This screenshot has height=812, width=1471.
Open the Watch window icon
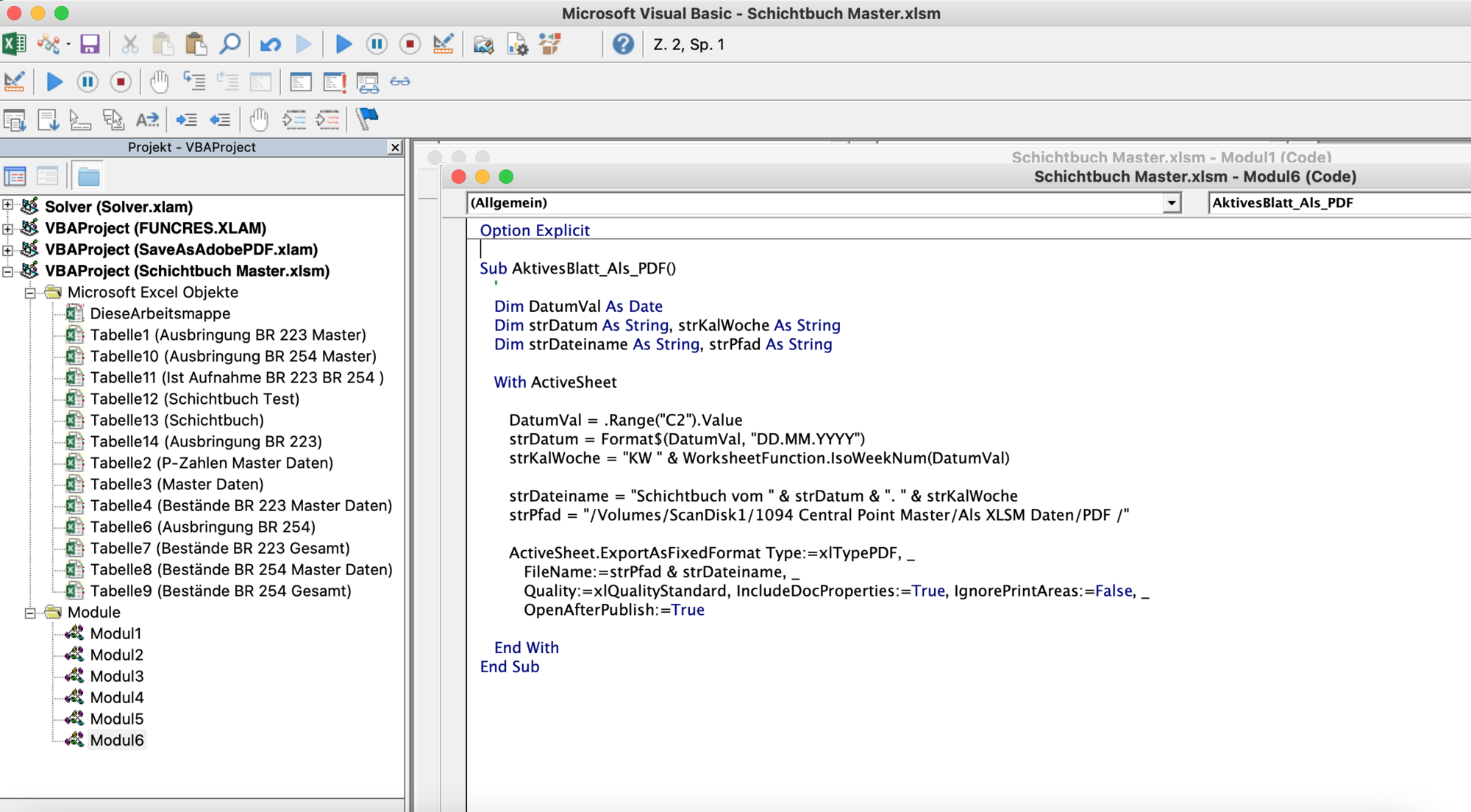coord(368,82)
